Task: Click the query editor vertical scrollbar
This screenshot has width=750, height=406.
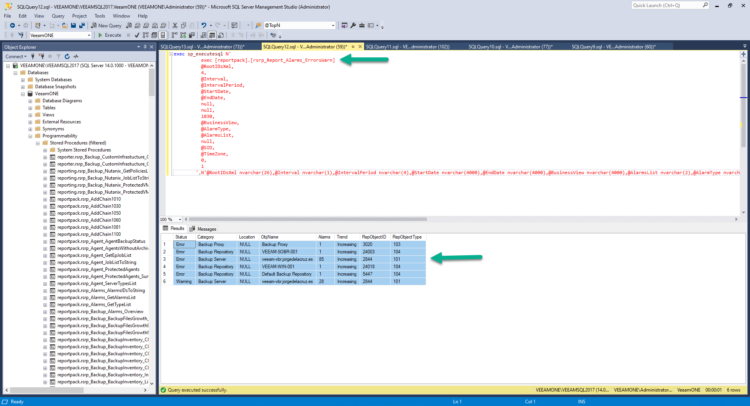Action: tap(745, 130)
